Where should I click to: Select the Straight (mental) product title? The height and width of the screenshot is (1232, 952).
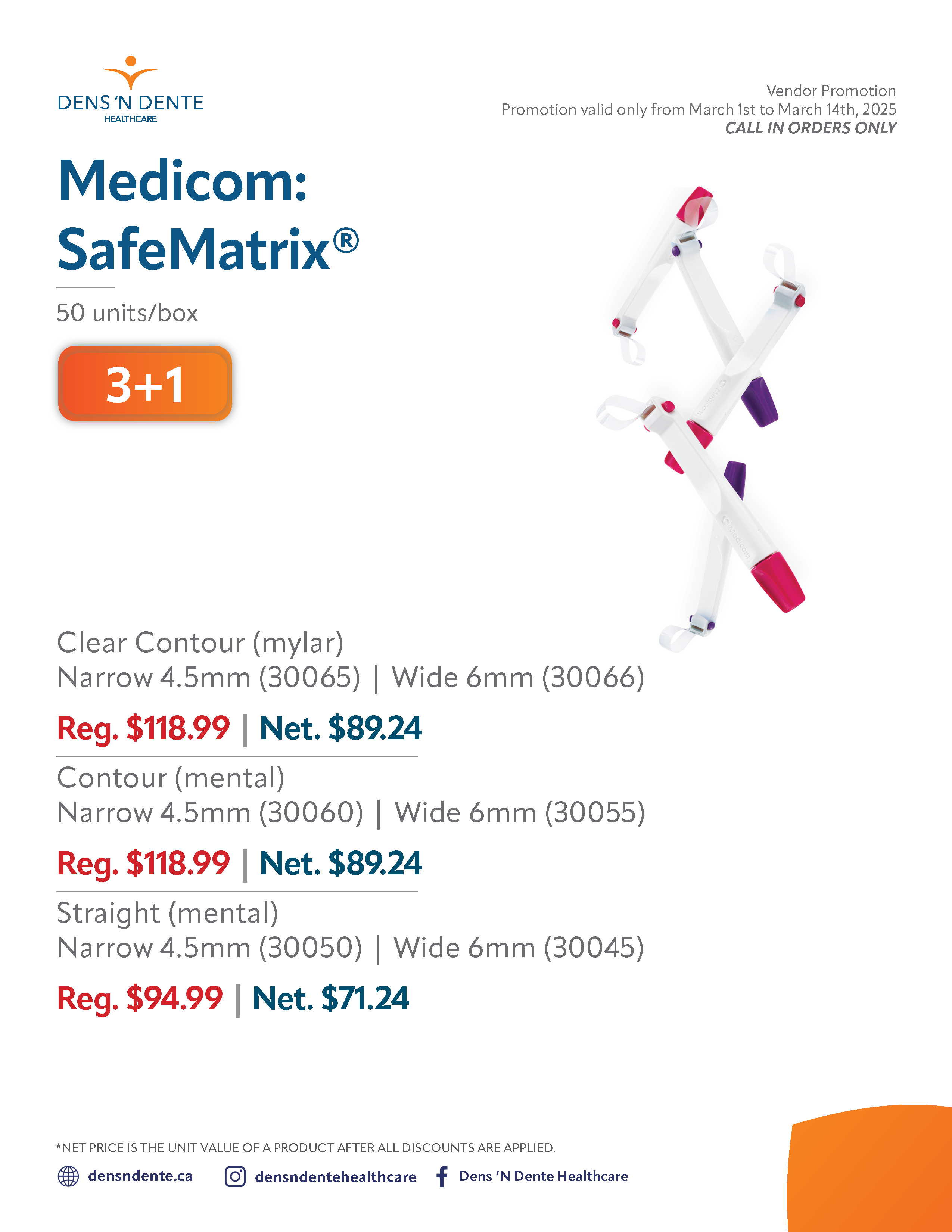(x=168, y=913)
